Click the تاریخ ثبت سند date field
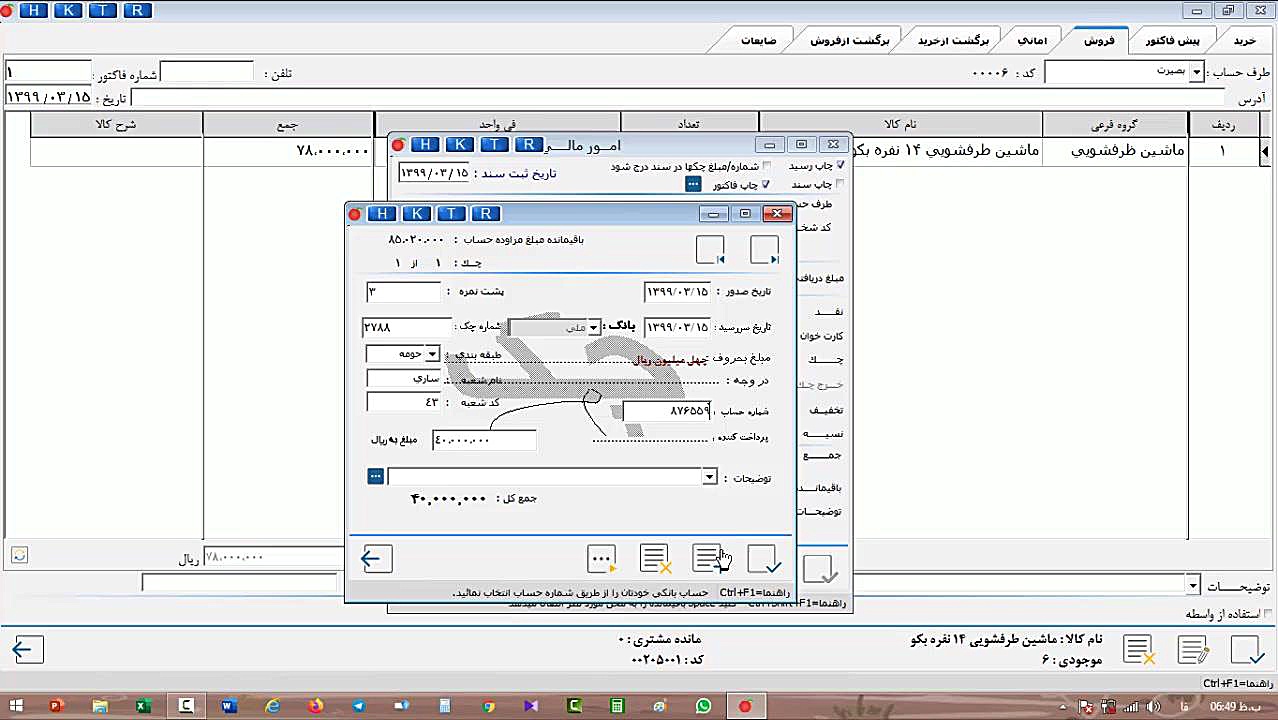 [x=434, y=173]
